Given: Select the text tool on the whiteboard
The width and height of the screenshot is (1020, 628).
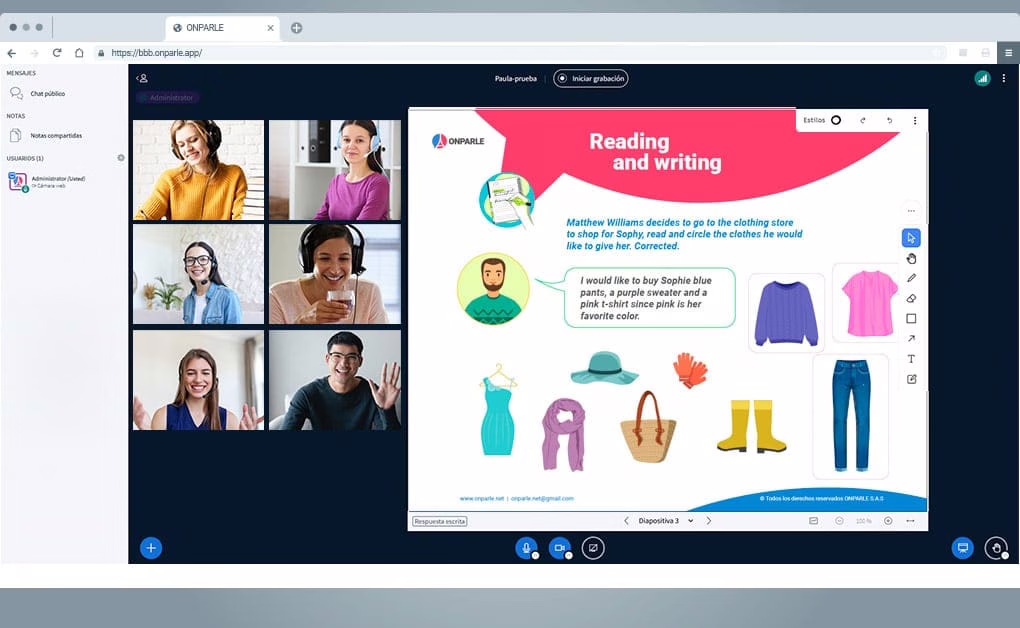Looking at the screenshot, I should click(912, 358).
